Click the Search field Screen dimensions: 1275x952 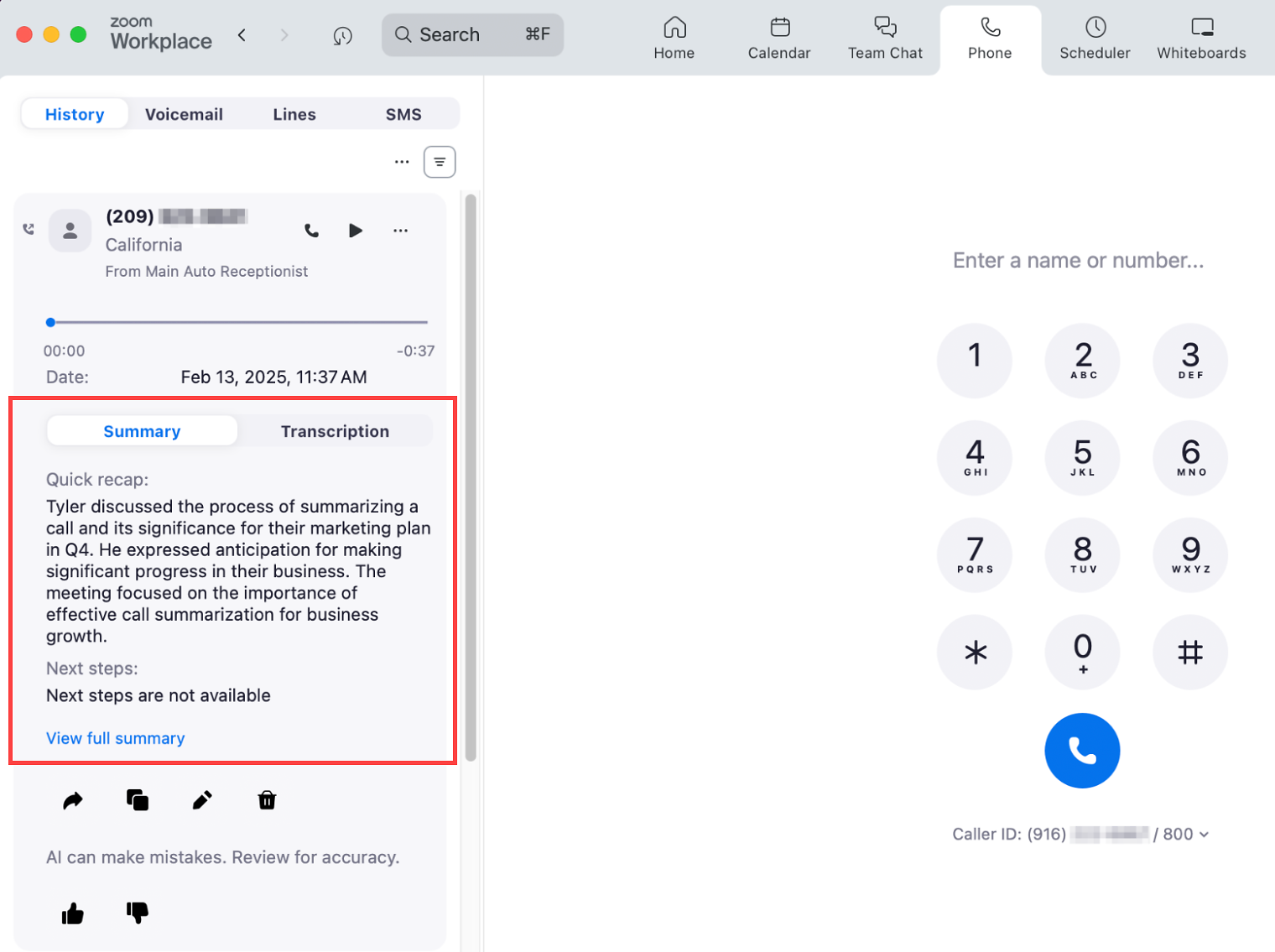[472, 34]
